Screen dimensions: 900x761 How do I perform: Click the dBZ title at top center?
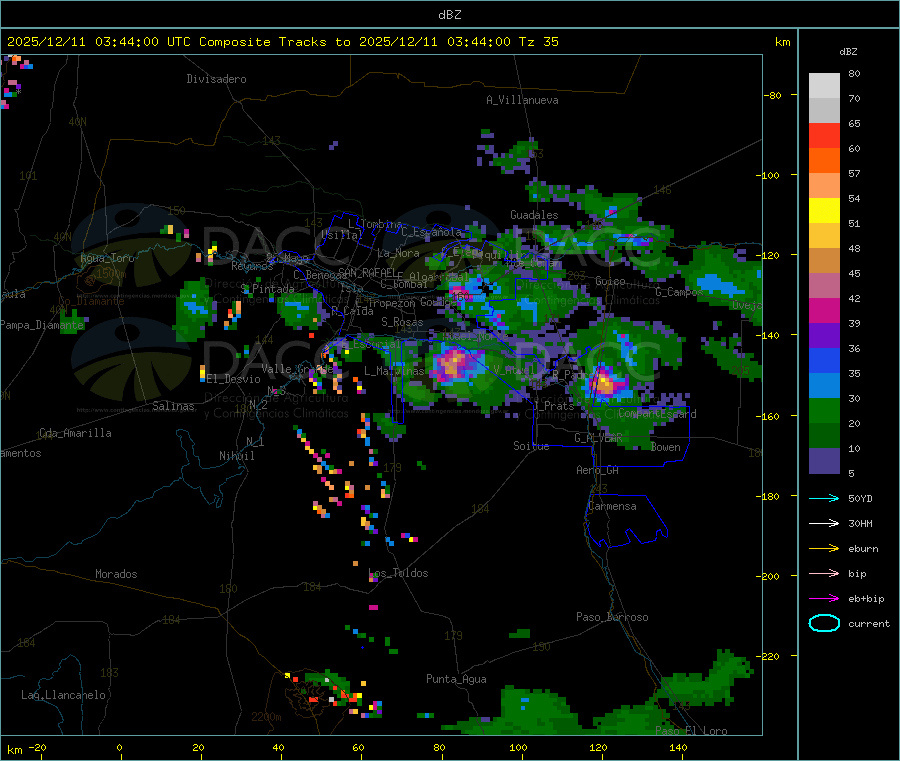[449, 15]
